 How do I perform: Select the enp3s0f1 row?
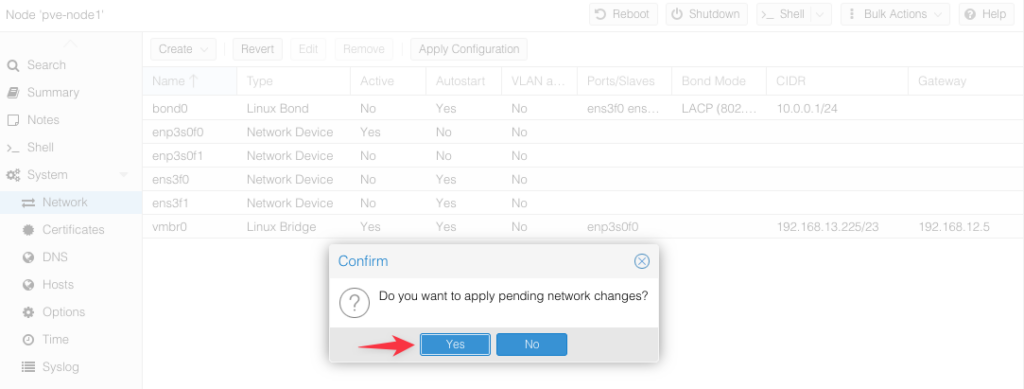583,155
